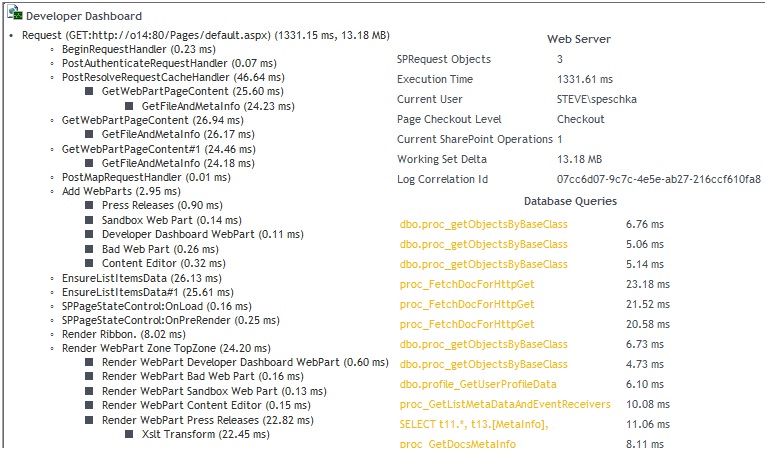Select Xslt Transform (22.45 ms) entry
Viewport: 767px width, 450px height.
click(x=205, y=434)
